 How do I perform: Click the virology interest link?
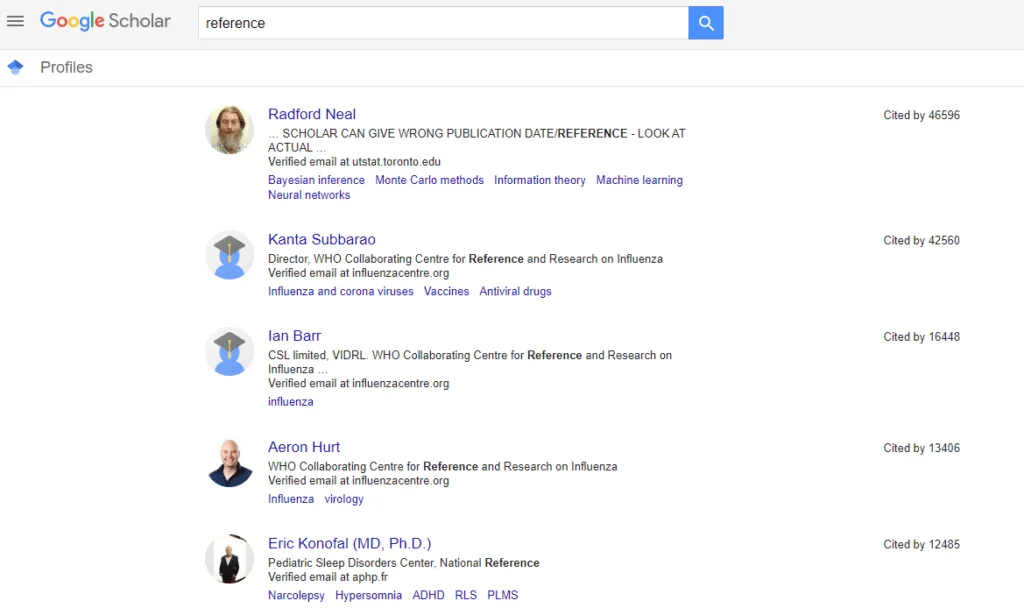click(x=344, y=498)
